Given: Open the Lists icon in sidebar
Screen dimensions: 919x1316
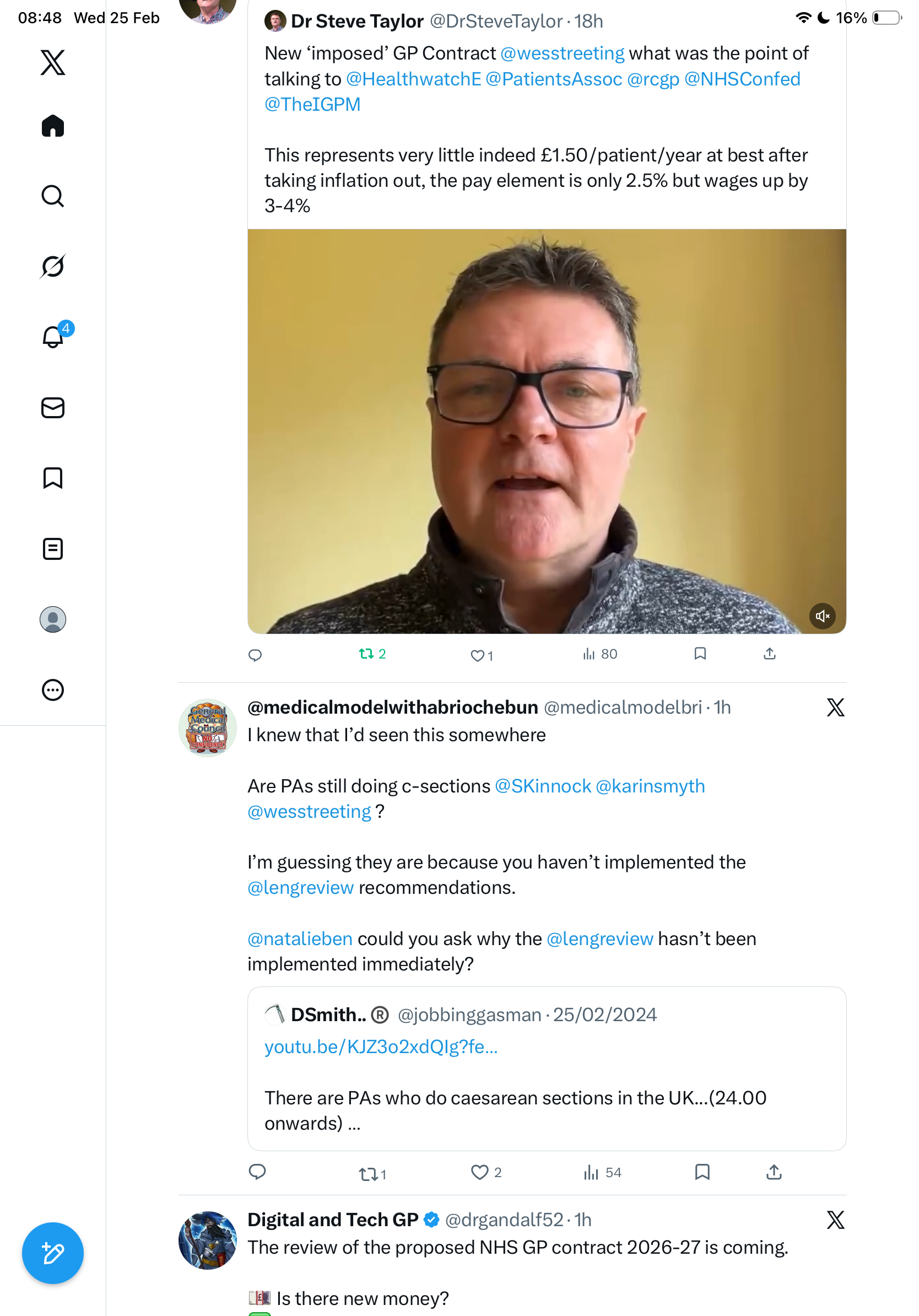Looking at the screenshot, I should pyautogui.click(x=53, y=548).
